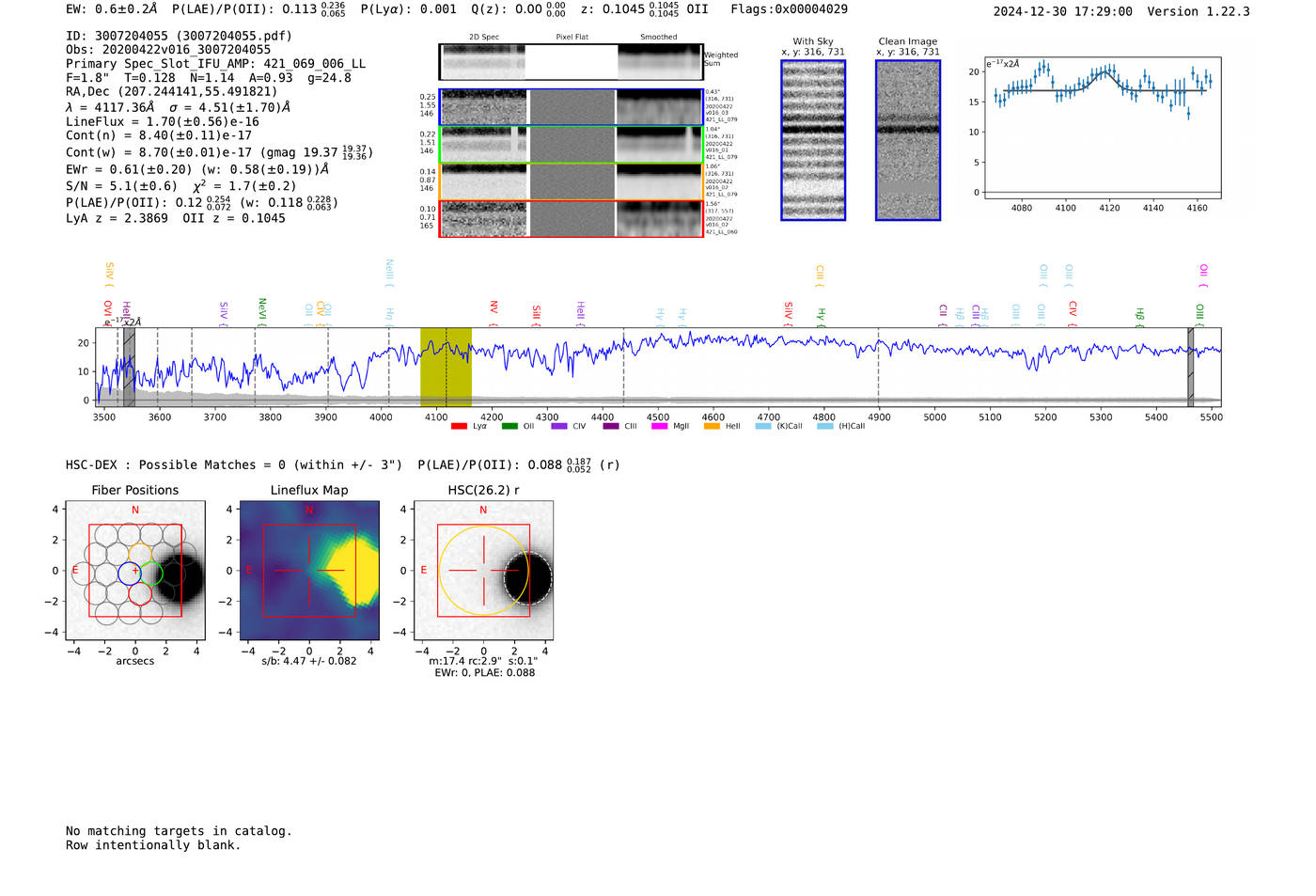
Task: Click 'No matching targets in catalog.' message
Action: tap(179, 831)
